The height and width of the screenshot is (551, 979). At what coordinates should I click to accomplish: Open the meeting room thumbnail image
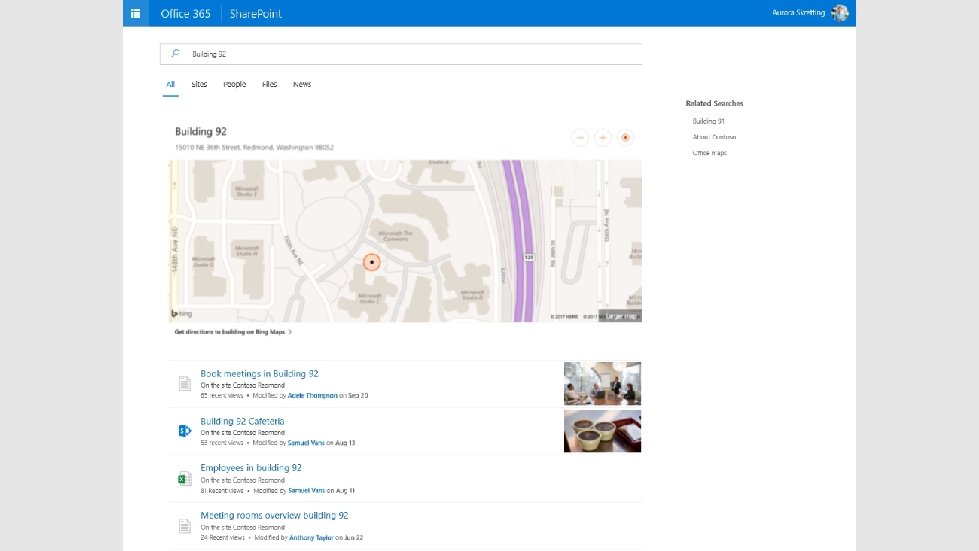click(x=603, y=384)
